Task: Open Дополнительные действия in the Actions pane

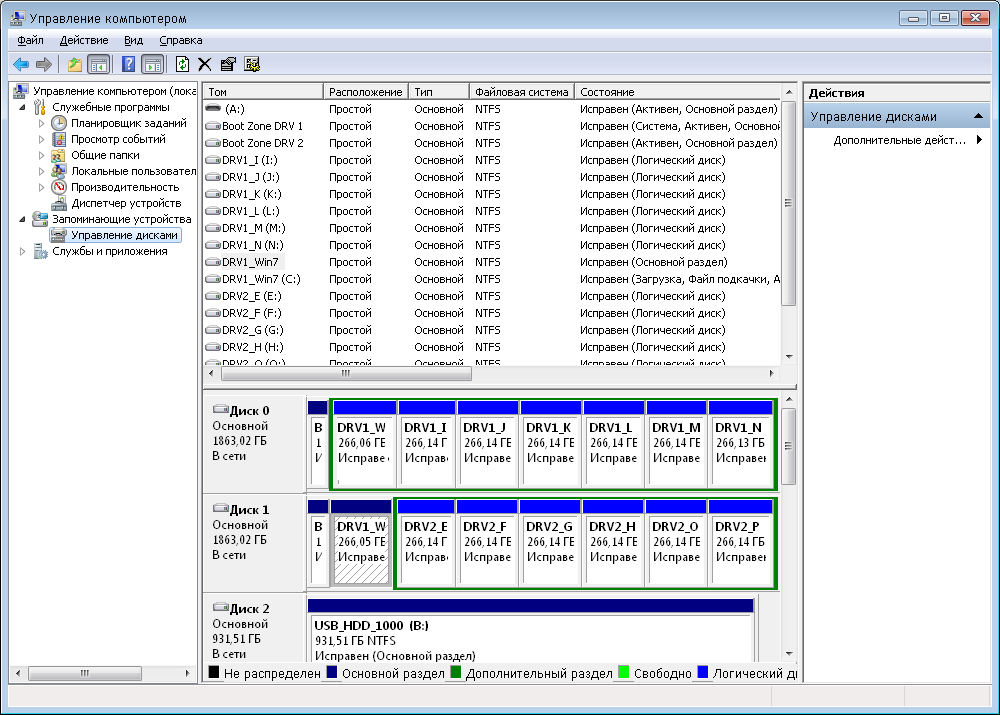Action: [900, 140]
